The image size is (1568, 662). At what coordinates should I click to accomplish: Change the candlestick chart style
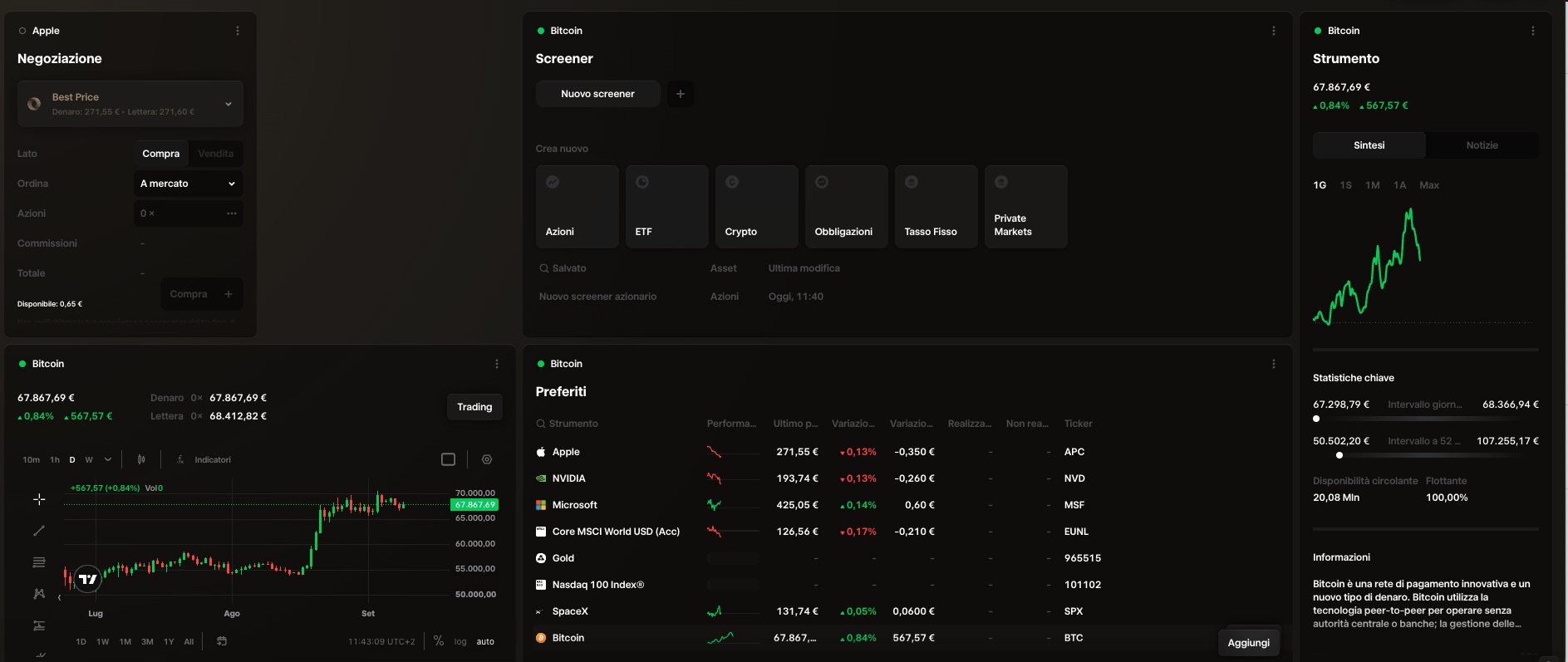coord(141,459)
